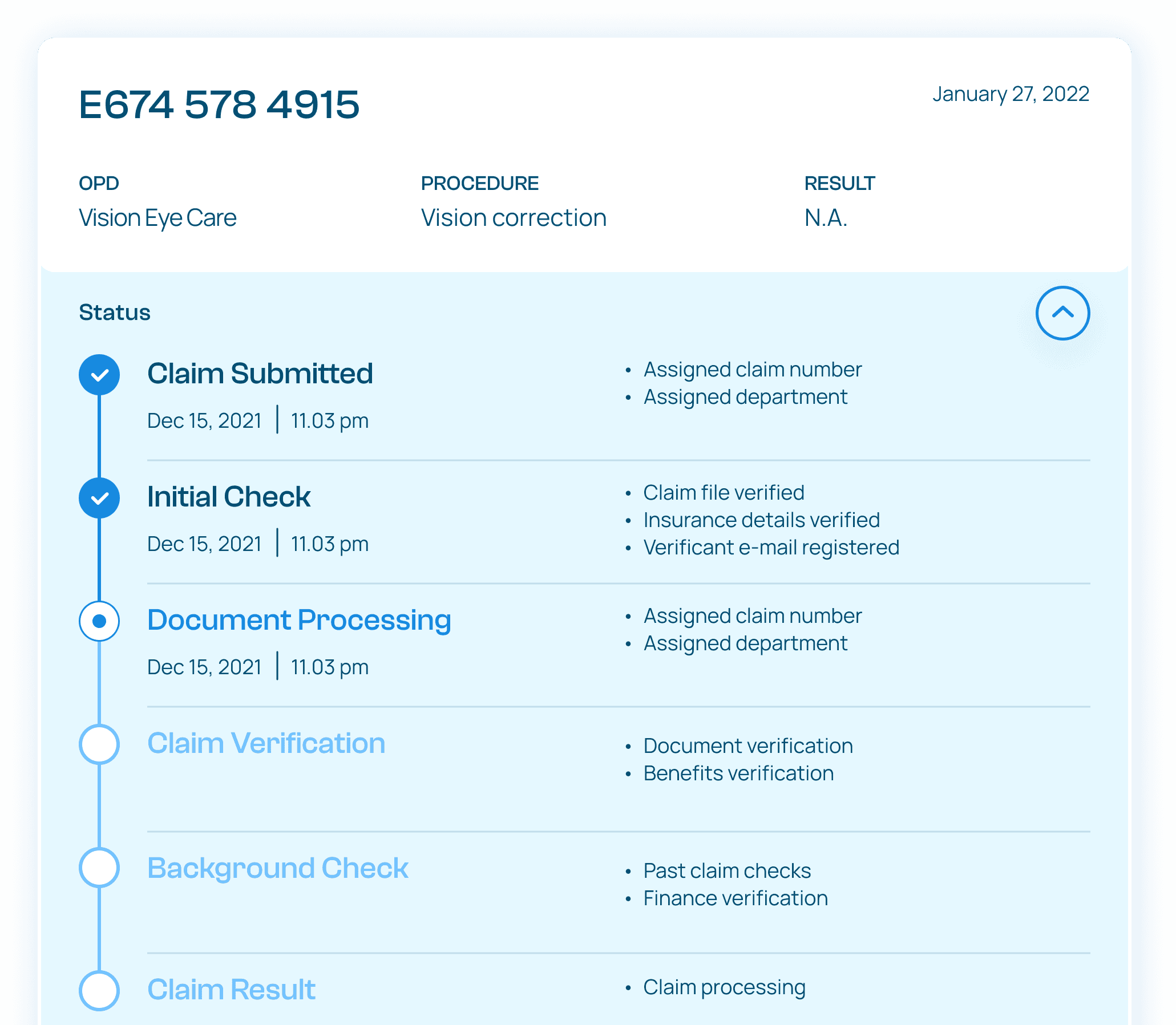
Task: Click the Claim Result heading
Action: click(231, 990)
